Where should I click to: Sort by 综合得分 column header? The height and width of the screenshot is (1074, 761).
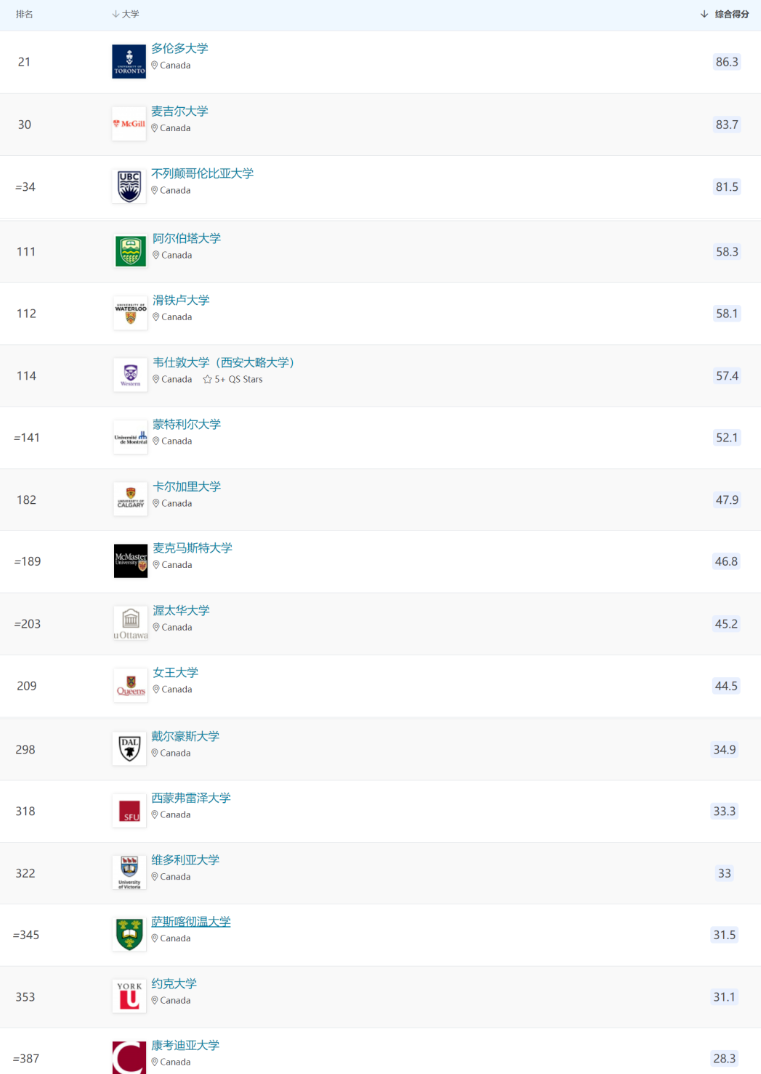[731, 14]
